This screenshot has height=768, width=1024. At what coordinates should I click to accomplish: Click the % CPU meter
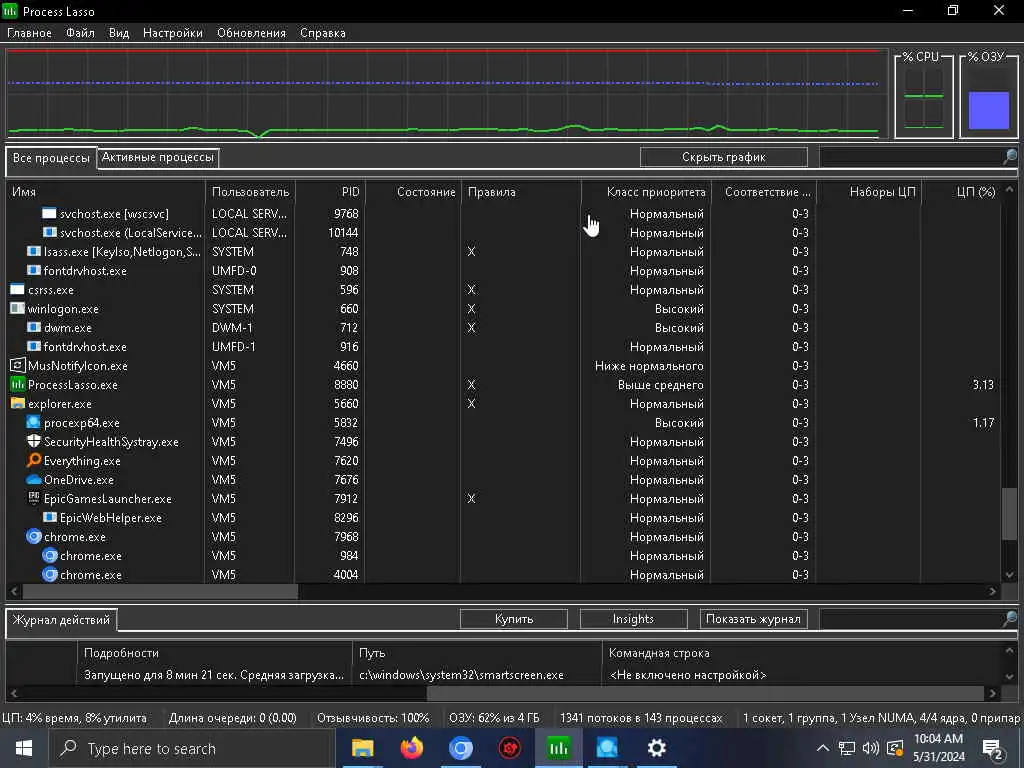click(923, 95)
